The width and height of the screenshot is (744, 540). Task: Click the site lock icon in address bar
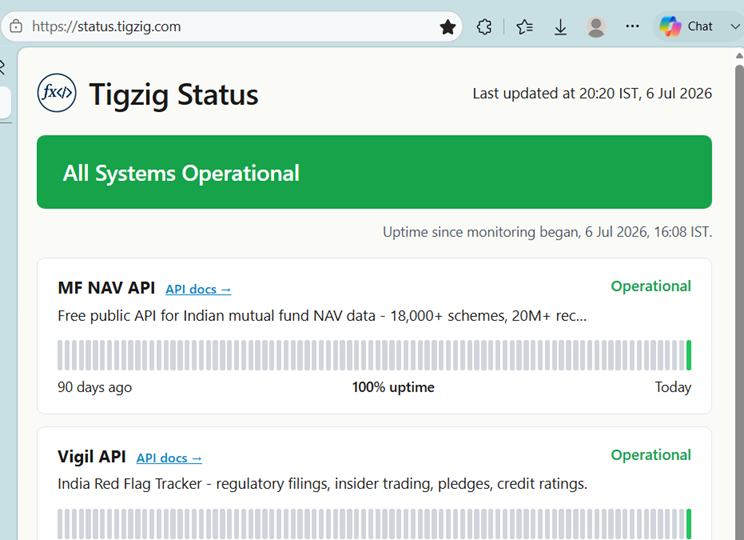click(x=16, y=26)
